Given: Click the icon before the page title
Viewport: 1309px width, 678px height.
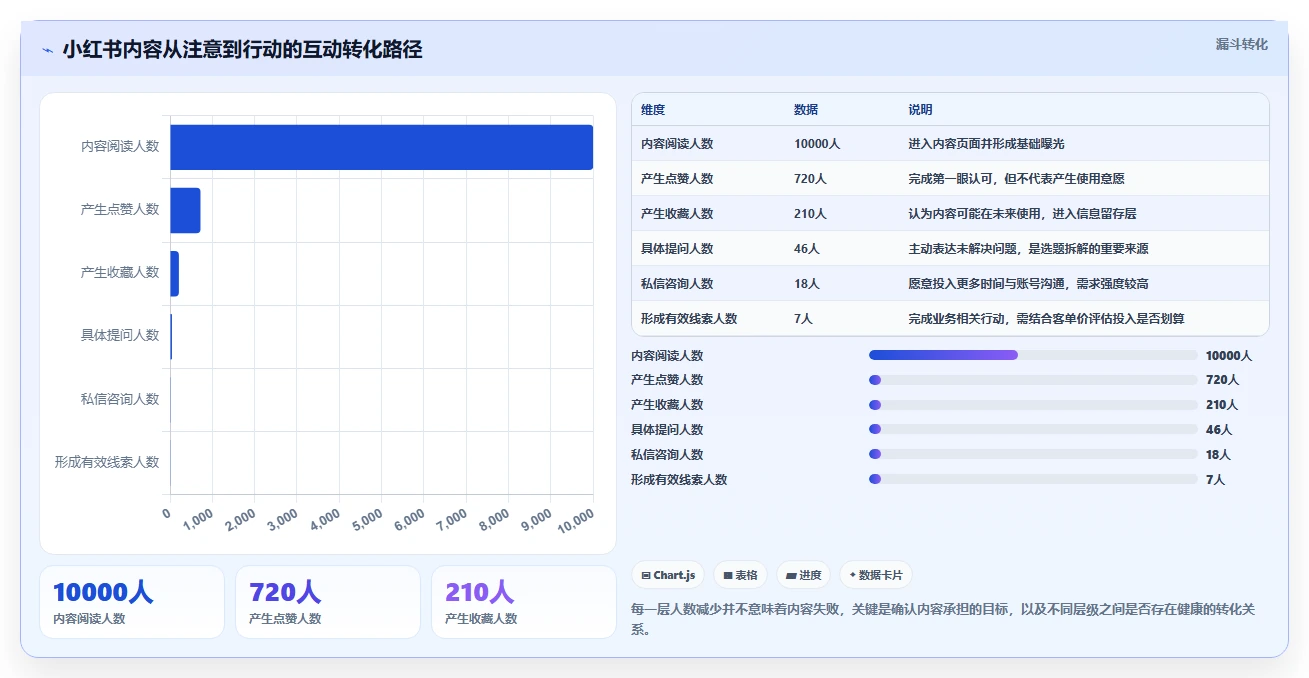Looking at the screenshot, I should pyautogui.click(x=47, y=50).
